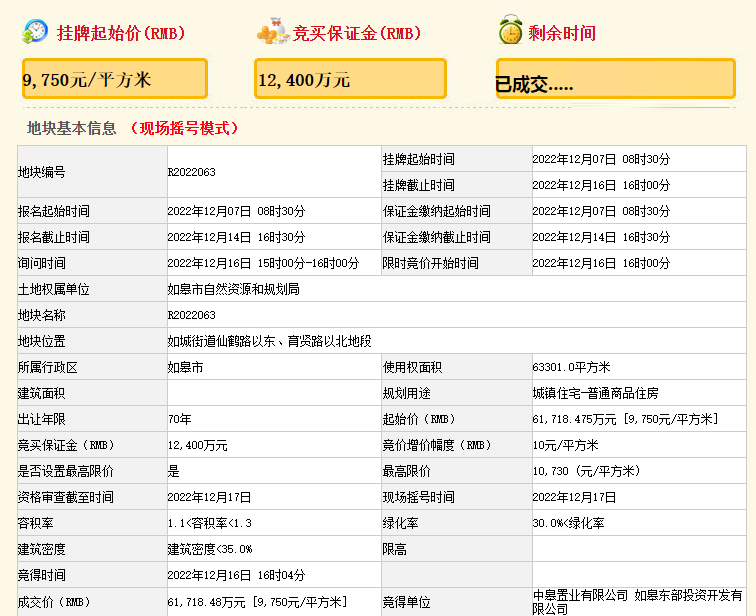The height and width of the screenshot is (616, 756).
Task: Click the 询问时间 value 15时00分-16时00分
Action: point(309,263)
